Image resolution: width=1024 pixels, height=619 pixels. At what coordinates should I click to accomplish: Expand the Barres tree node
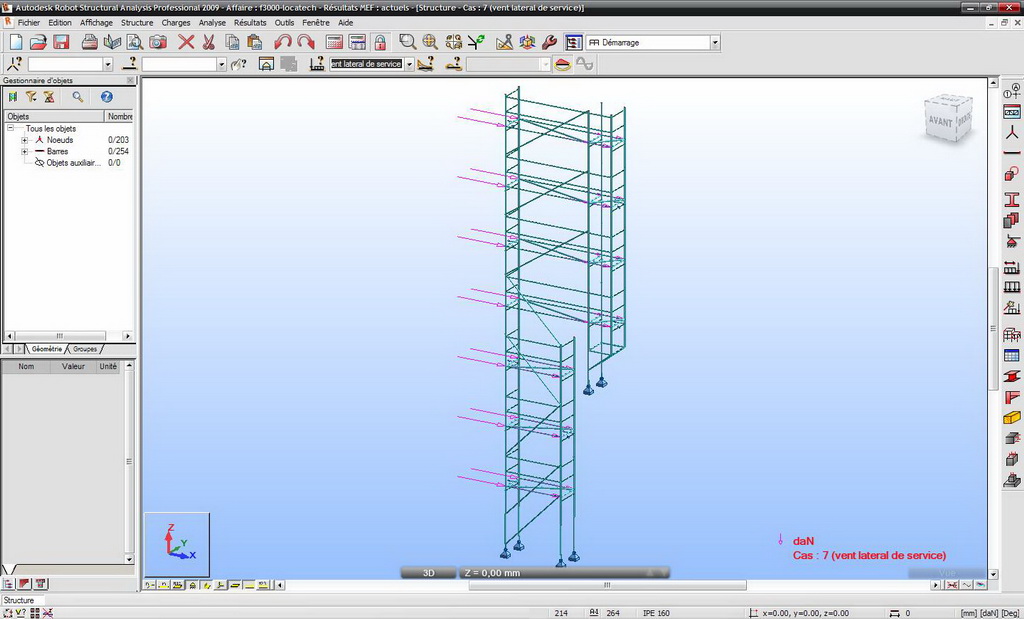click(24, 151)
